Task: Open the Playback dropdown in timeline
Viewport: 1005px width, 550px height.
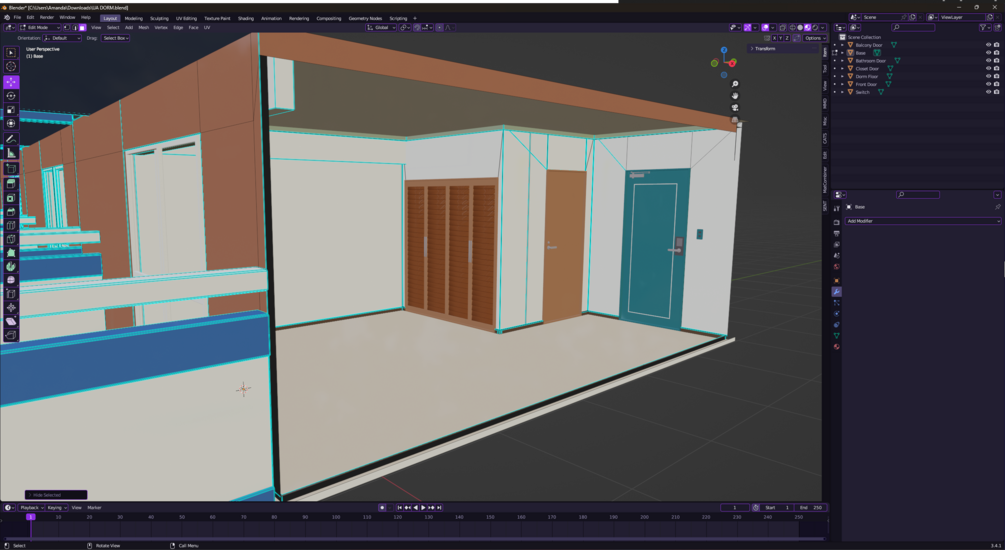Action: [31, 508]
